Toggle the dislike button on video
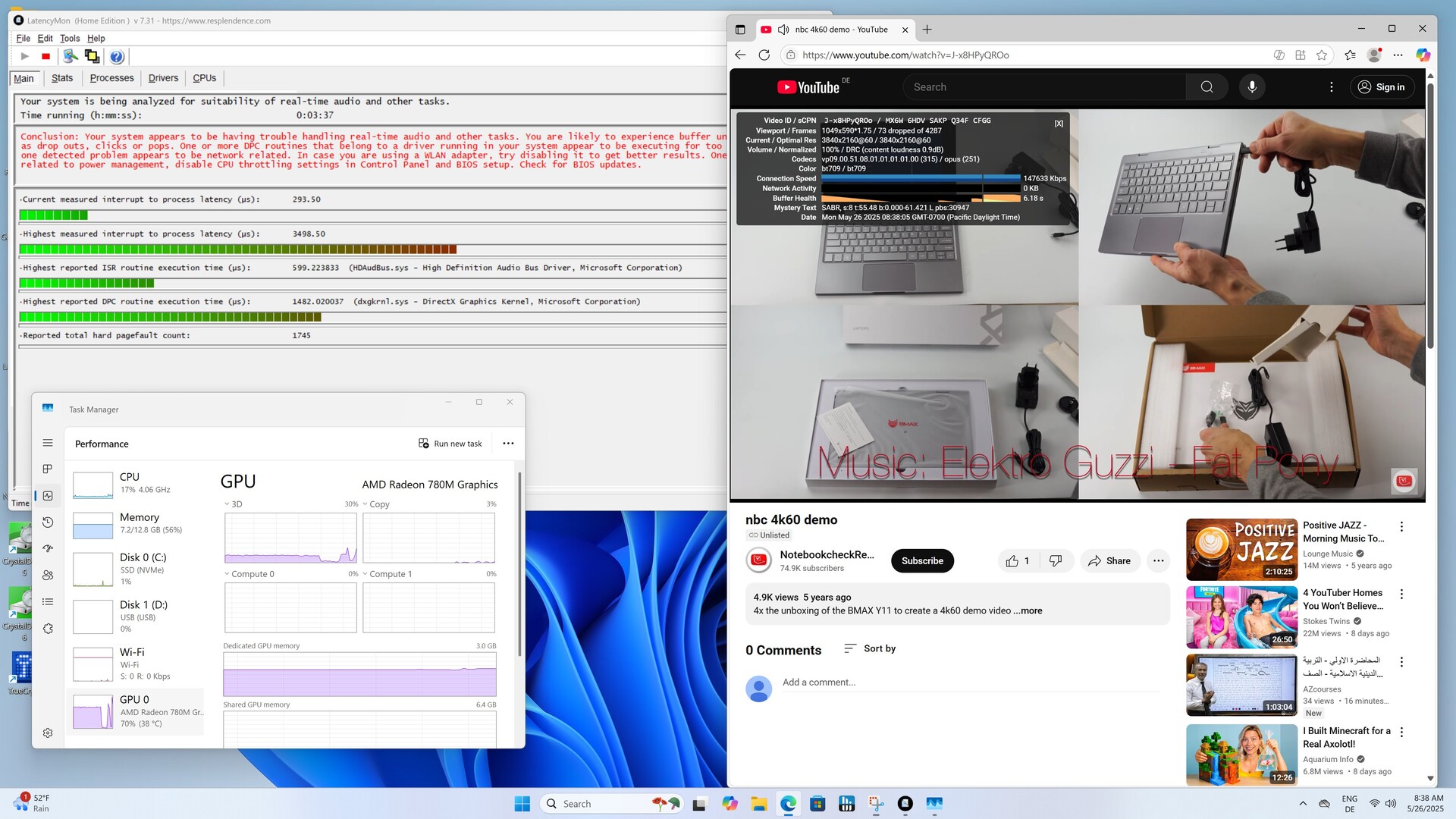Screen dimensions: 1456x819 1056,561
